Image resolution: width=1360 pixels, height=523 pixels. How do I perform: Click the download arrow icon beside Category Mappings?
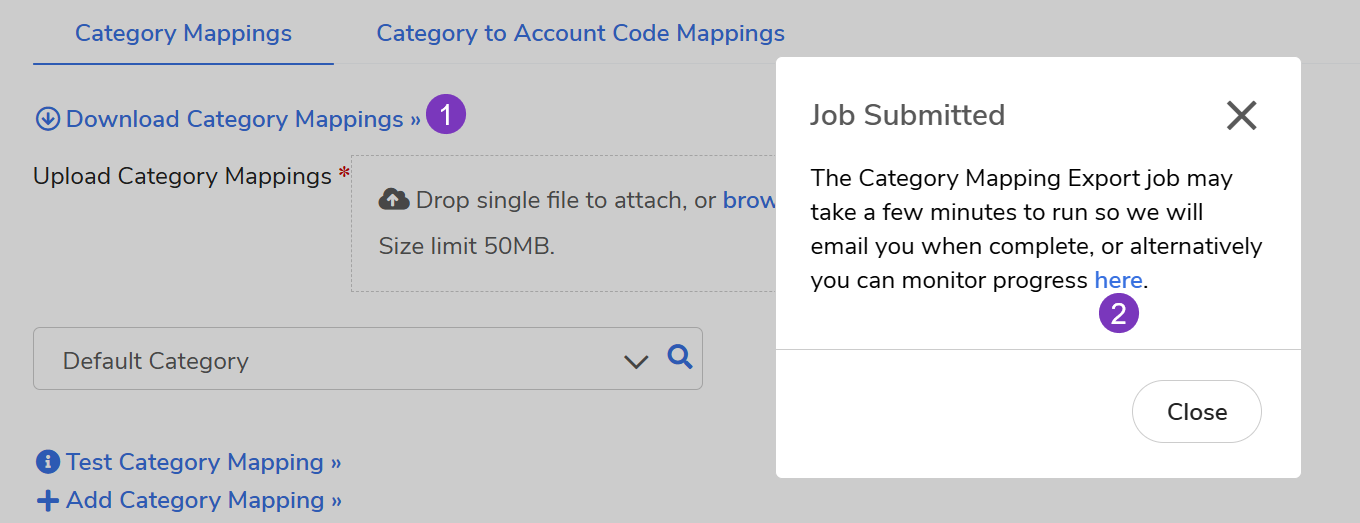[x=47, y=119]
